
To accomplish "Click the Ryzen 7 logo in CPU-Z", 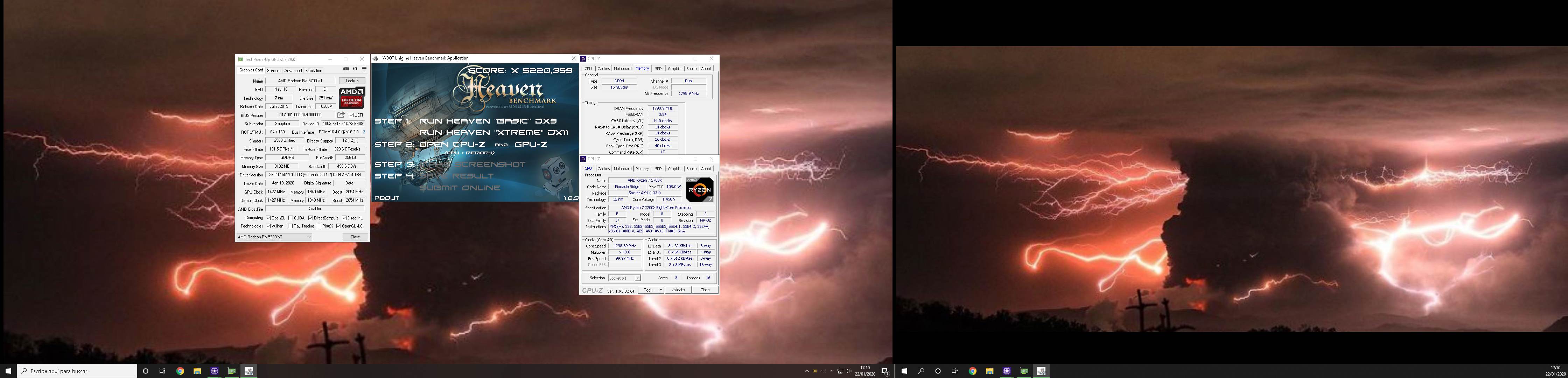I will click(x=700, y=189).
